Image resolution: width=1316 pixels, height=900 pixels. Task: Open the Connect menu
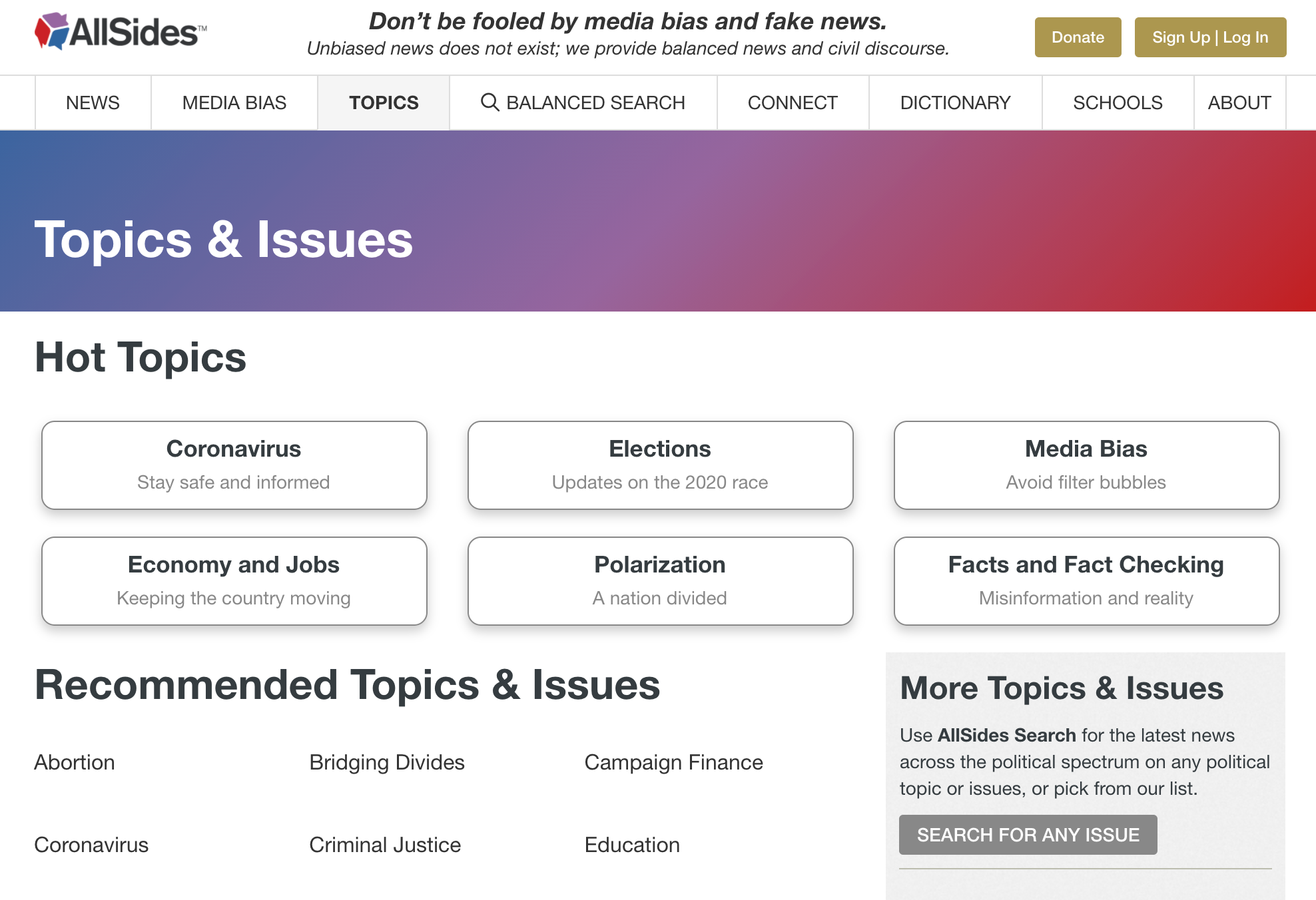pyautogui.click(x=793, y=103)
